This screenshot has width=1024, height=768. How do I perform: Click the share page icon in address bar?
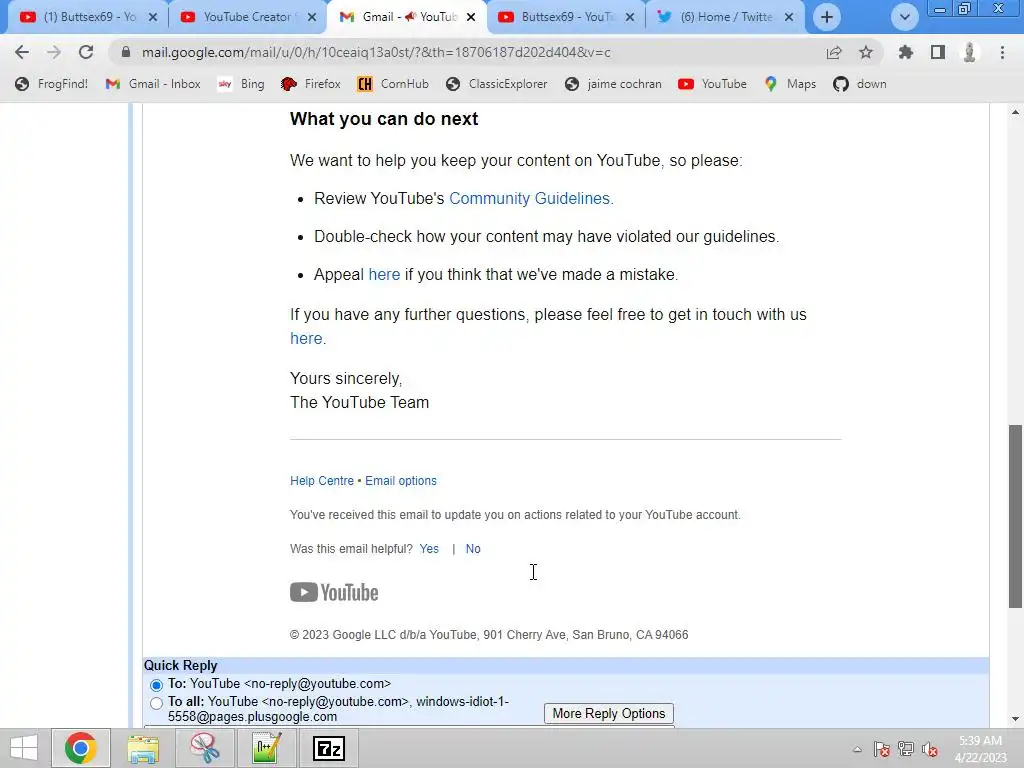(834, 52)
